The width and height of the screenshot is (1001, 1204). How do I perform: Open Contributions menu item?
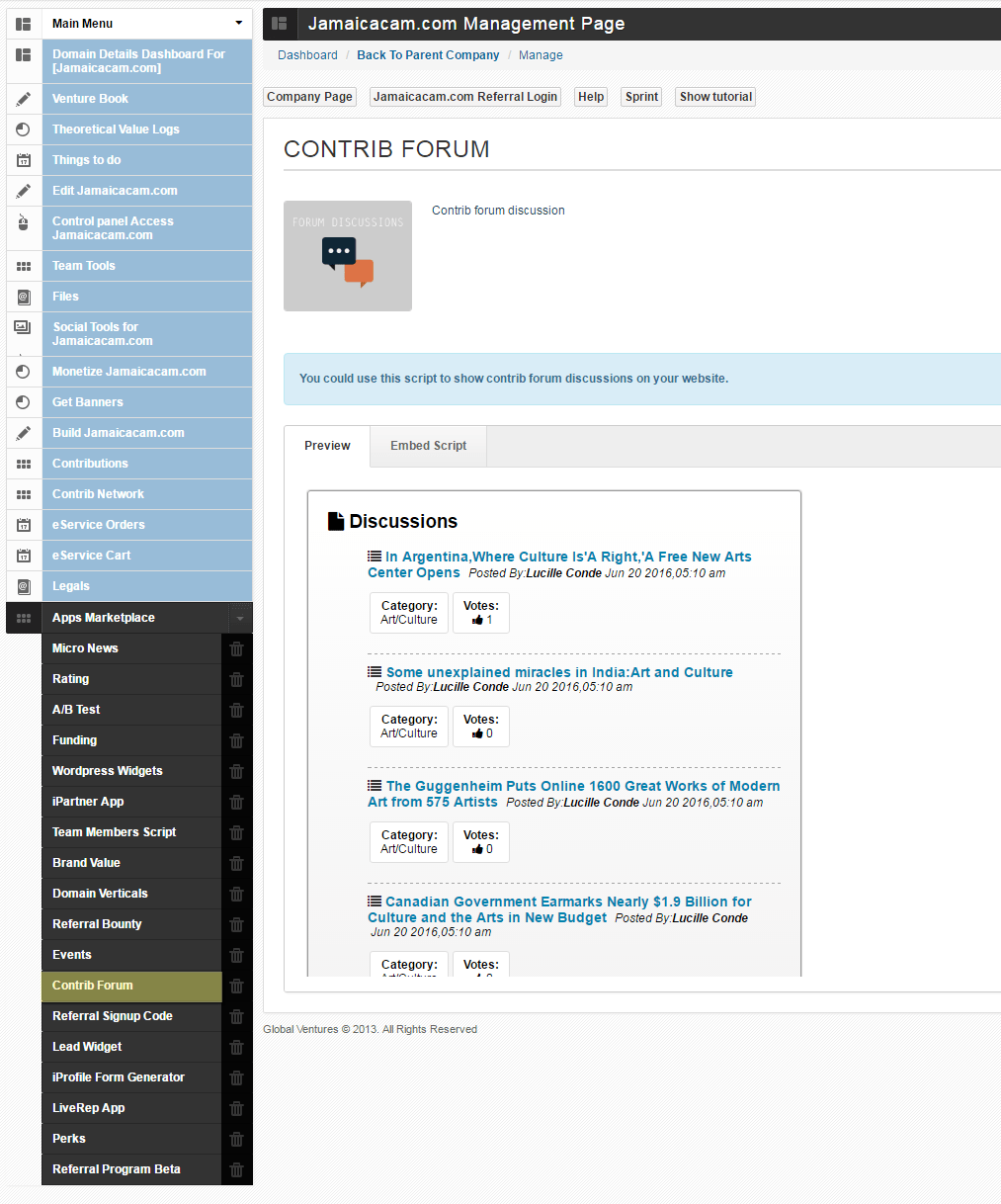[x=147, y=464]
